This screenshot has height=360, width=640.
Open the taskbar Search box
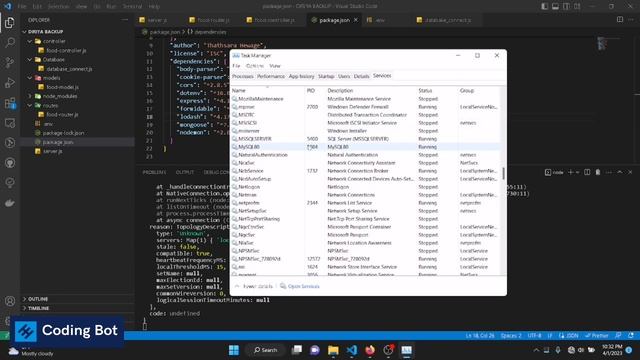pos(266,350)
